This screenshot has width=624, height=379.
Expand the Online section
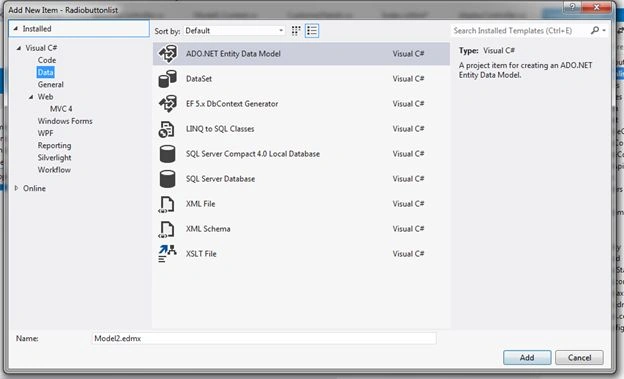pos(16,188)
